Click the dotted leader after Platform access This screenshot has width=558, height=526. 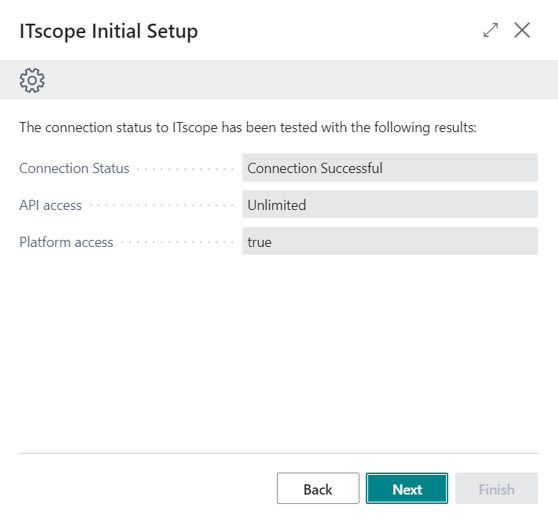tap(177, 243)
